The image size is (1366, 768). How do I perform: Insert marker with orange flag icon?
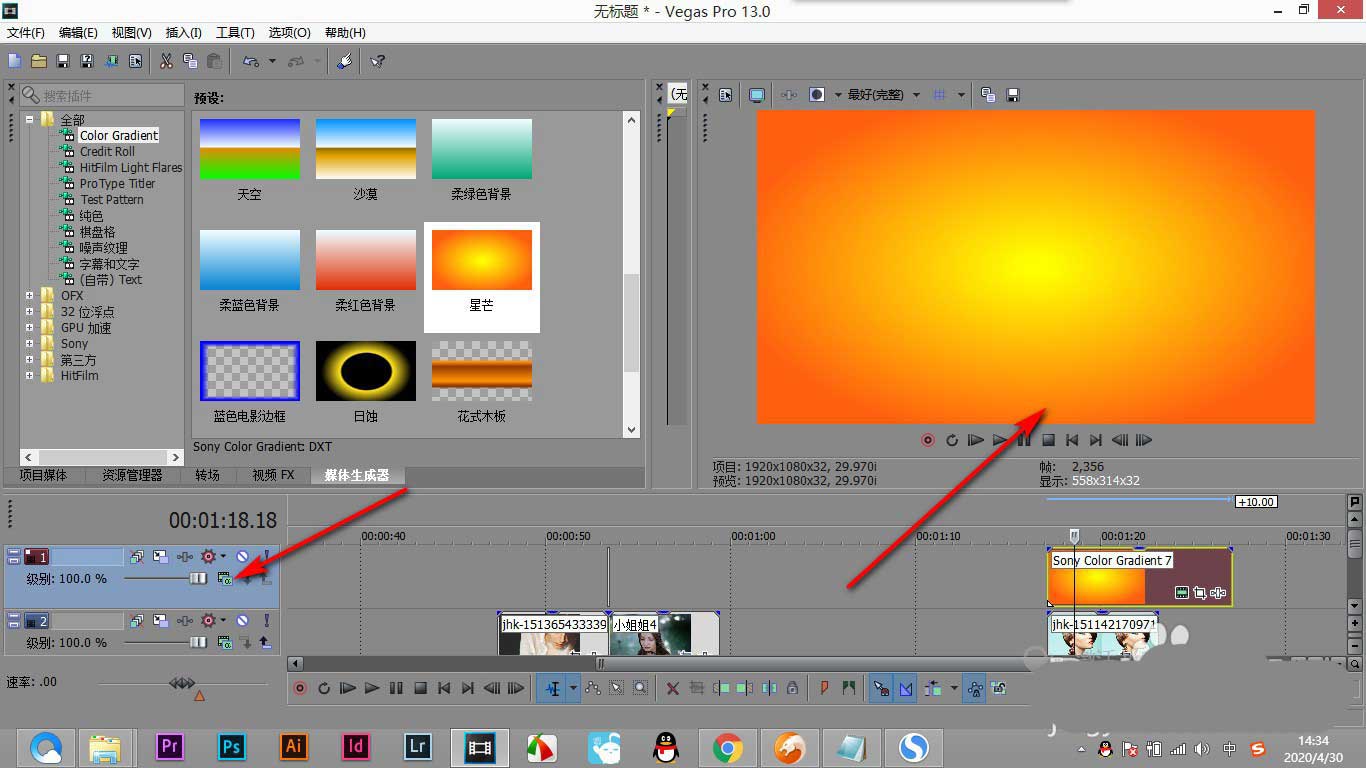(x=824, y=688)
